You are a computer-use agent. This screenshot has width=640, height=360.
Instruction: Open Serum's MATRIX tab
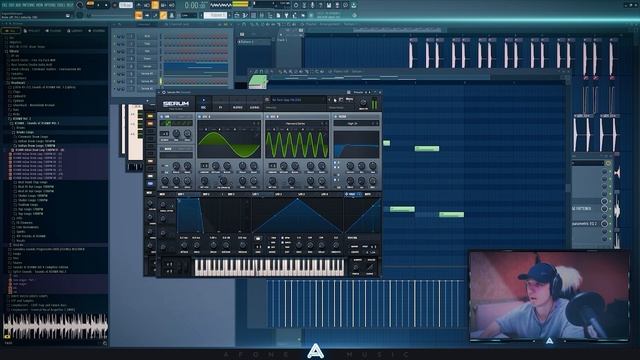pyautogui.click(x=238, y=107)
